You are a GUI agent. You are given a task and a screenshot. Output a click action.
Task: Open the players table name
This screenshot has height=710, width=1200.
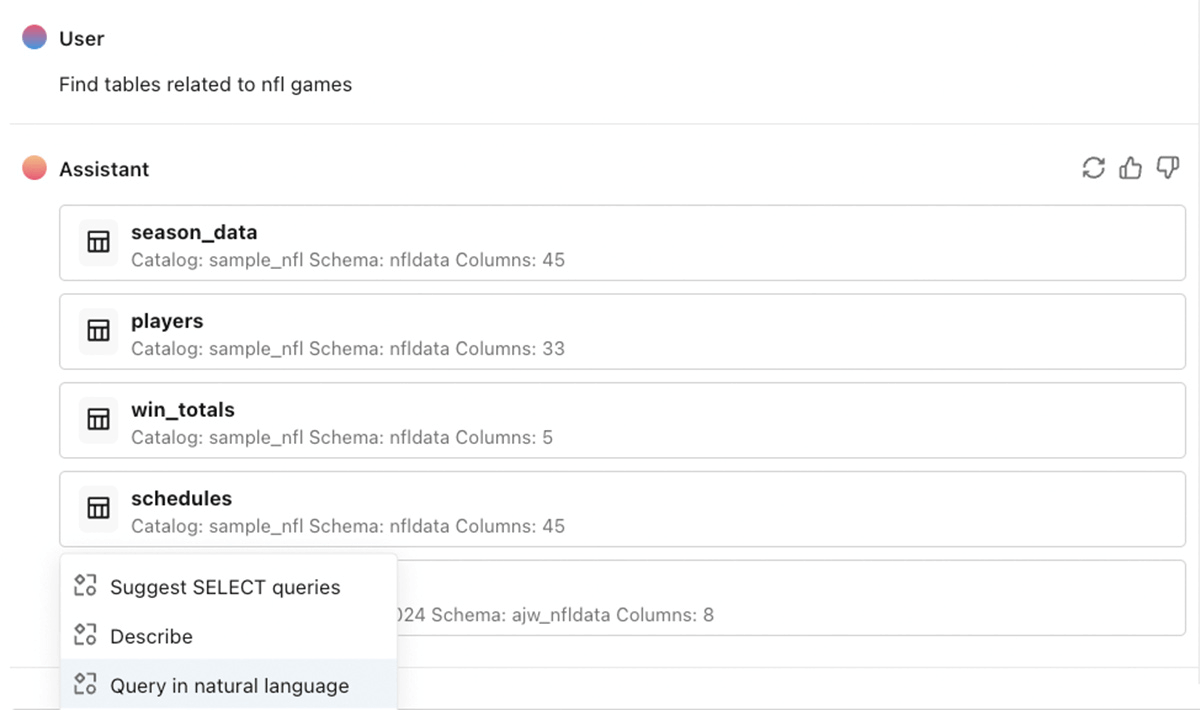167,321
